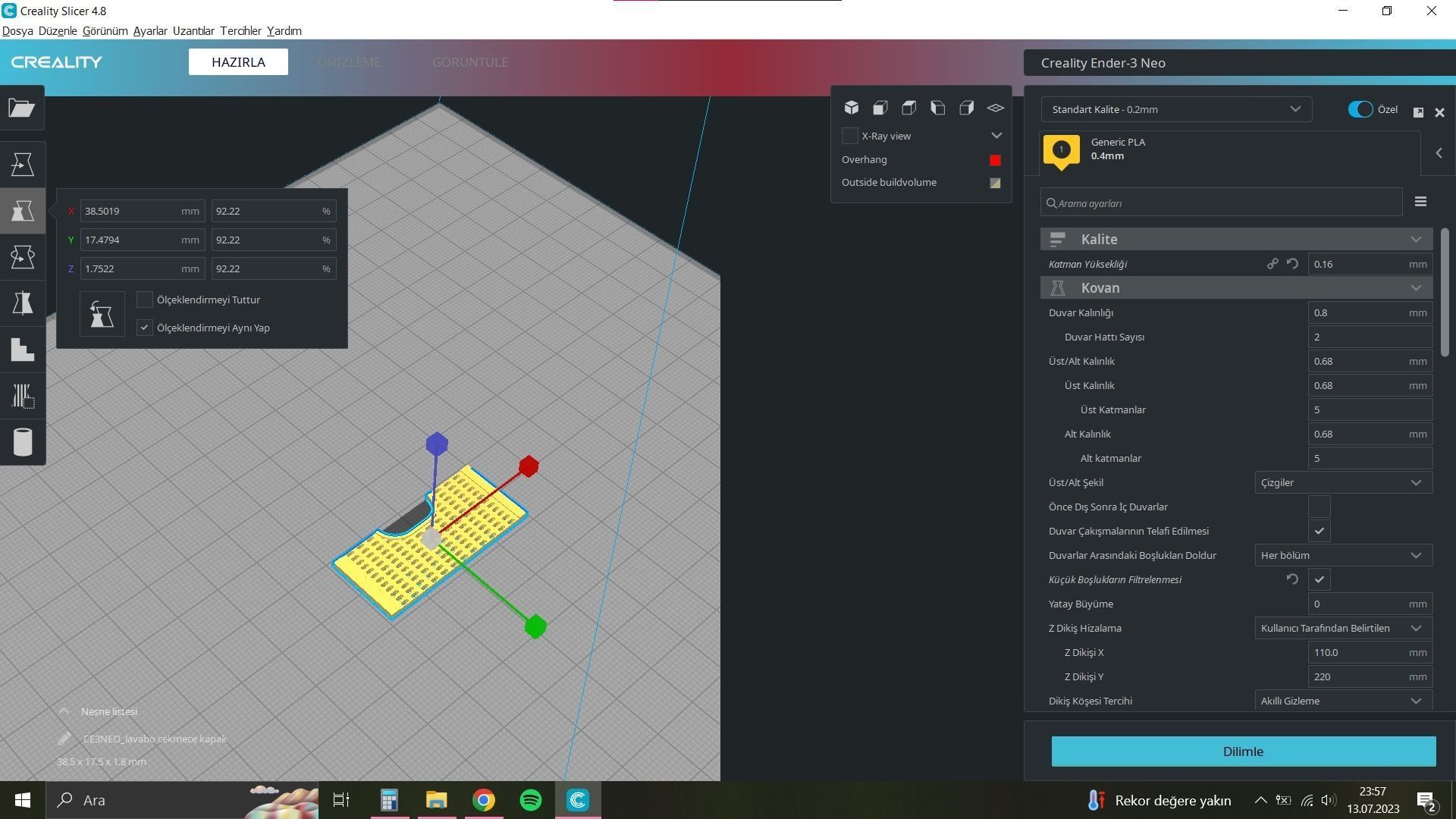Open the Uzantılar menu
1456x819 pixels.
(193, 31)
